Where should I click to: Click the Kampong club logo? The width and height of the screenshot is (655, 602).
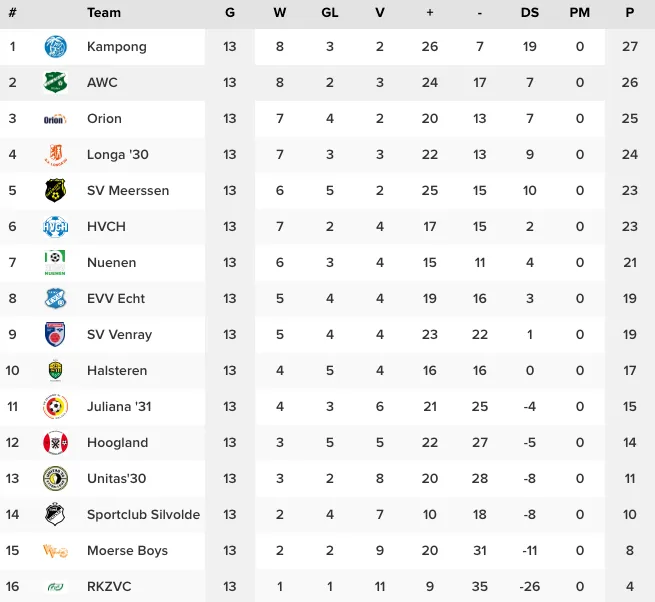point(55,47)
